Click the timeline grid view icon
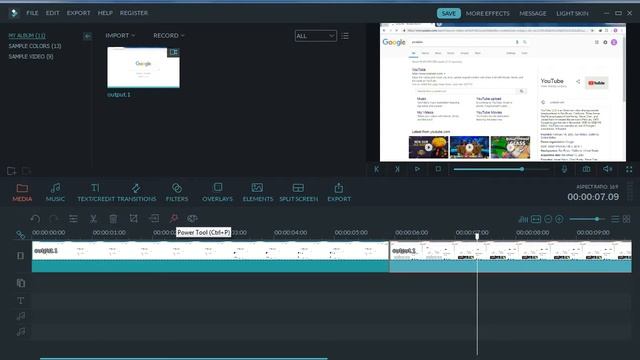 tap(627, 219)
